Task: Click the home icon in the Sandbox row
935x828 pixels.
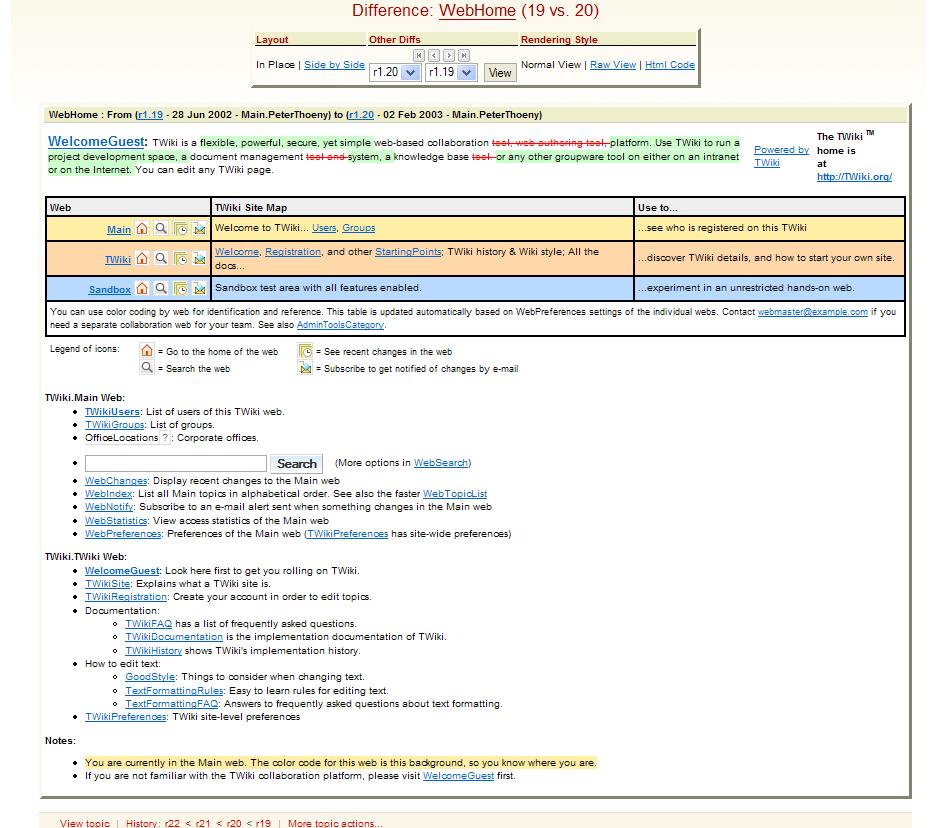Action: pos(143,289)
